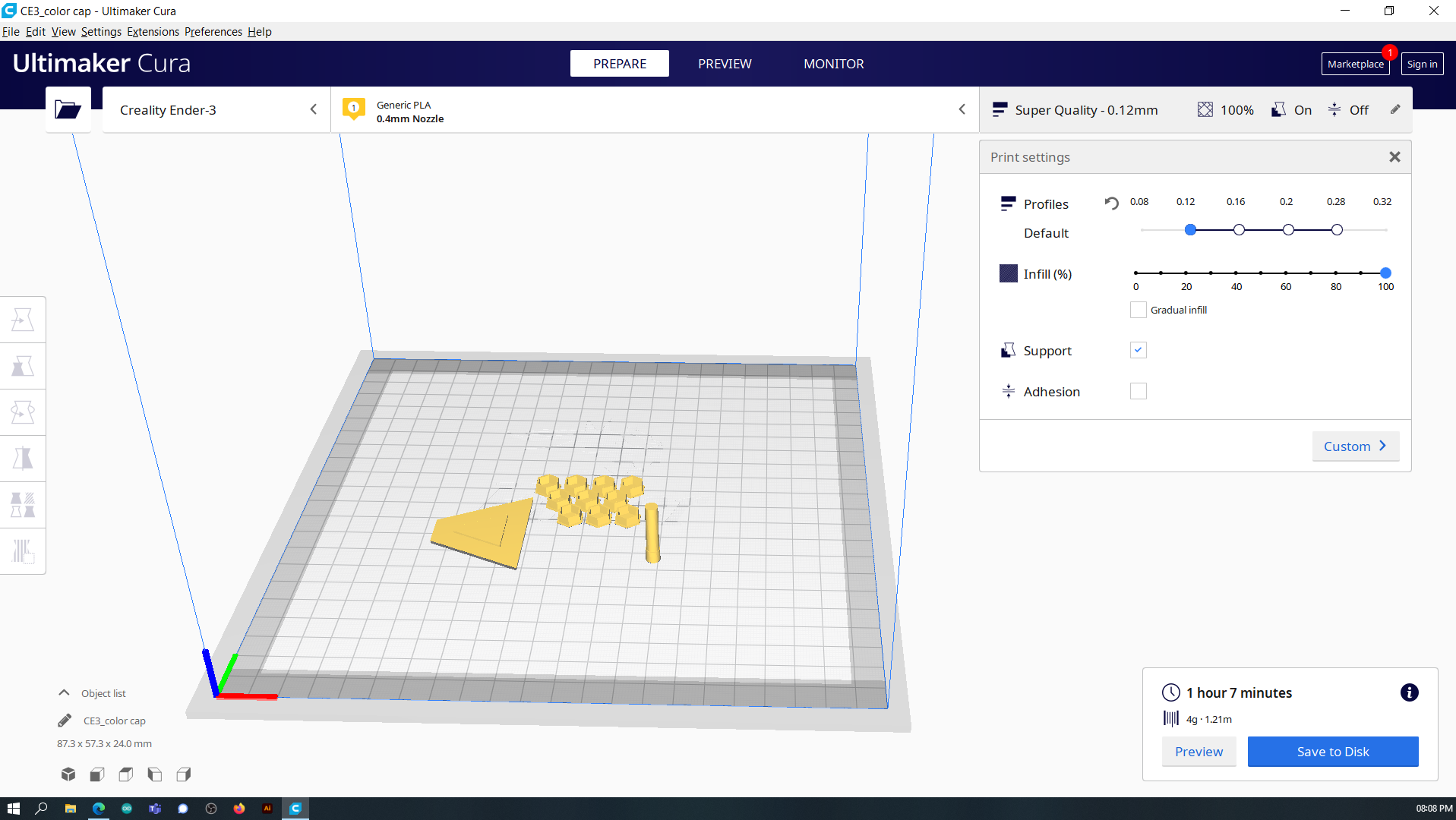Open Microsoft Teams from the taskbar

pos(155,809)
